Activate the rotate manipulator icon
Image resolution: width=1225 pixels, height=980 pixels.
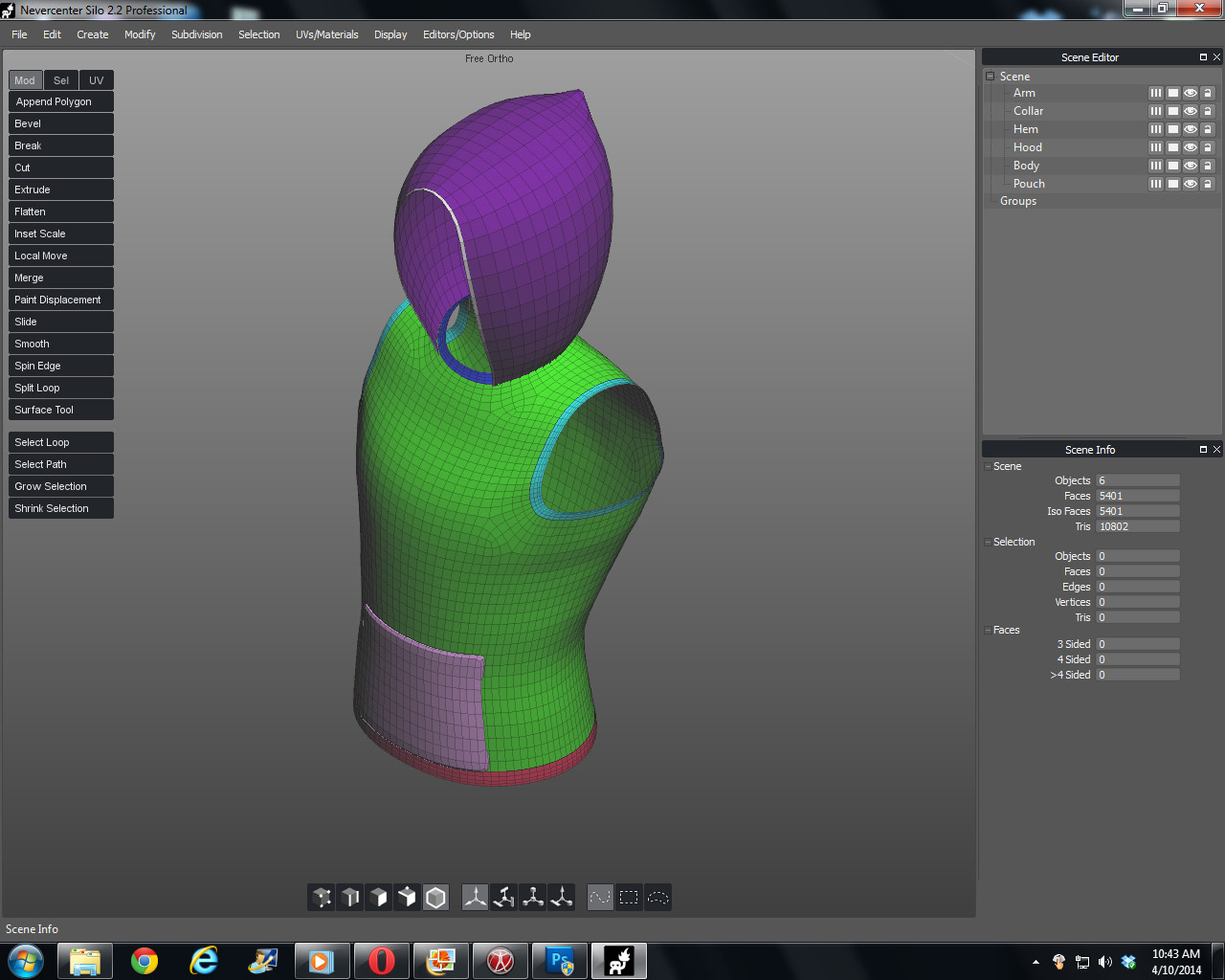click(x=504, y=898)
